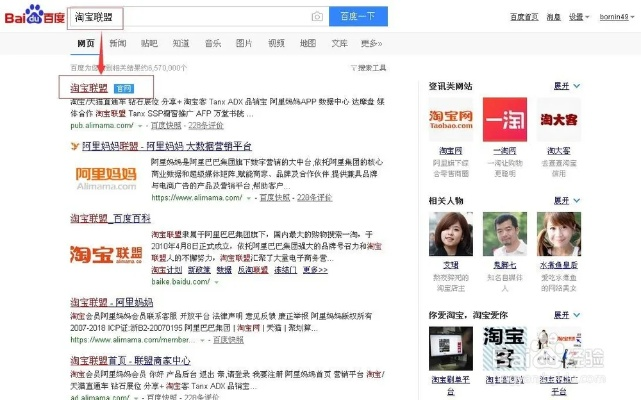This screenshot has height=400, width=641.
Task: Select the 网页 tab
Action: coord(86,43)
